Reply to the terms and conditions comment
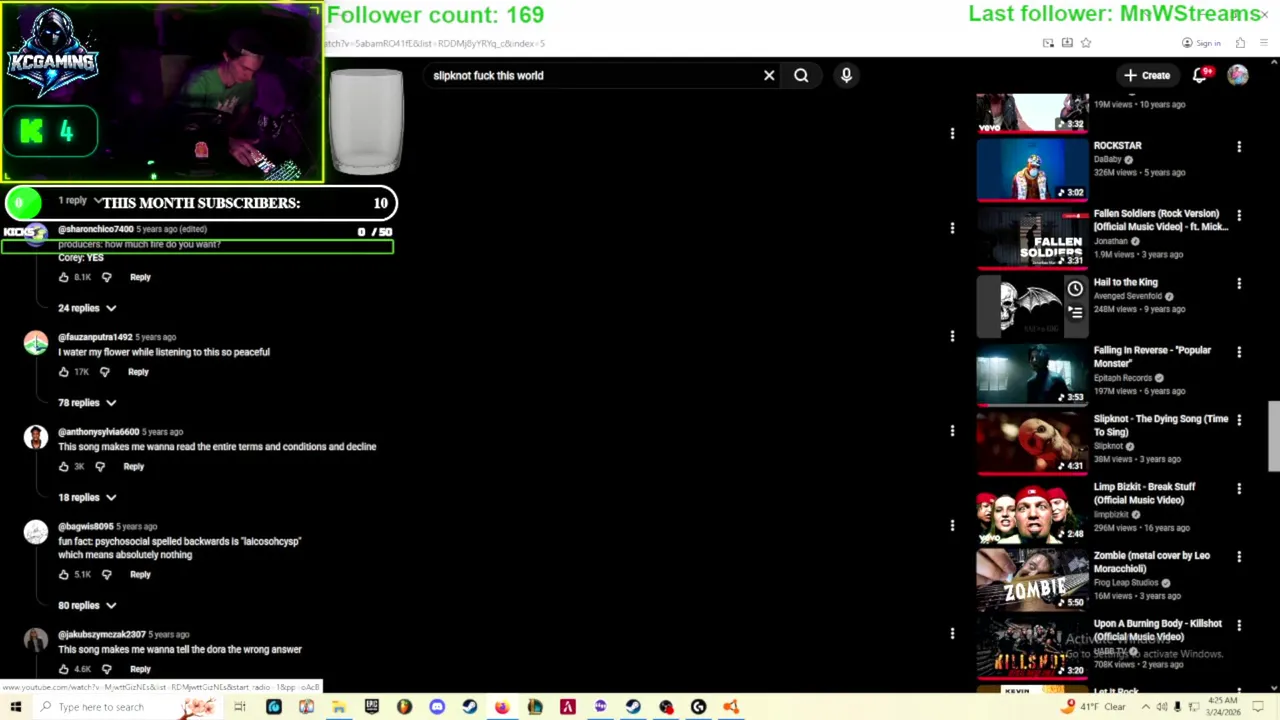This screenshot has height=720, width=1280. [133, 466]
